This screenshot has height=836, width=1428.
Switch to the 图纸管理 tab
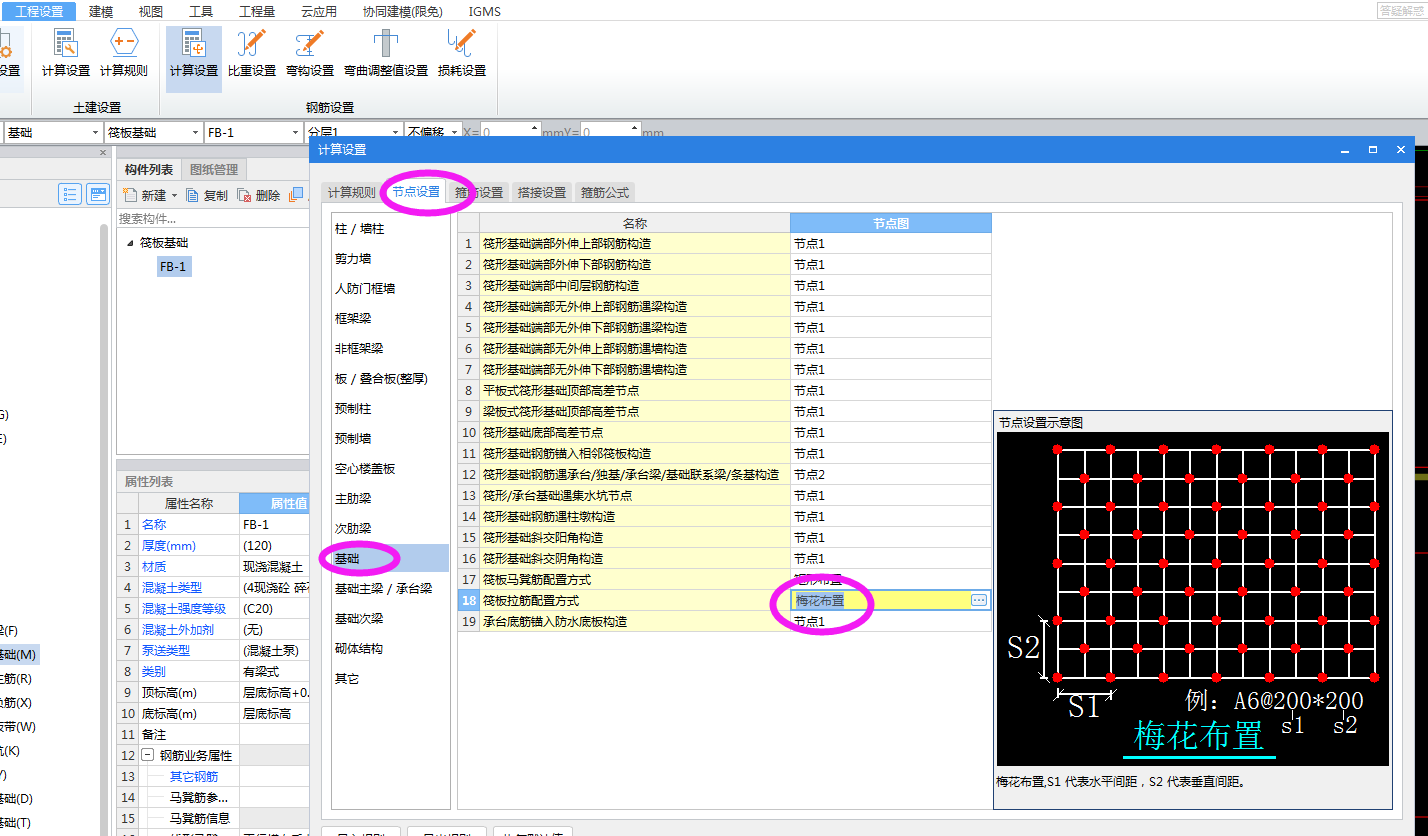pyautogui.click(x=214, y=170)
